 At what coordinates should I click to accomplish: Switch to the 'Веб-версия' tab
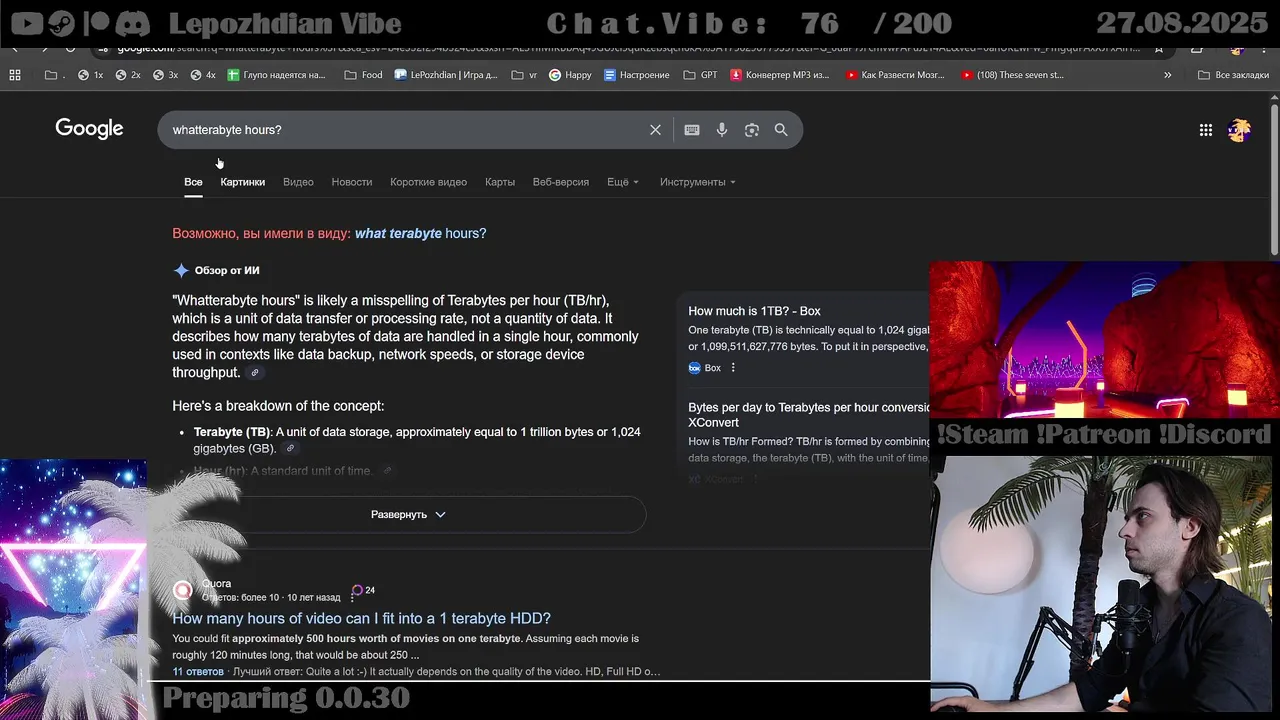[561, 182]
